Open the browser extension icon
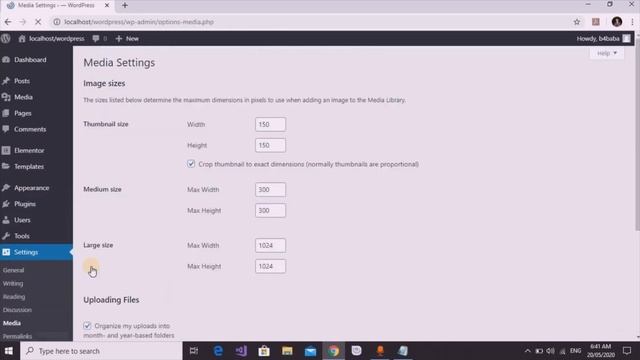Screen dimensions: 640x360 pos(596,22)
